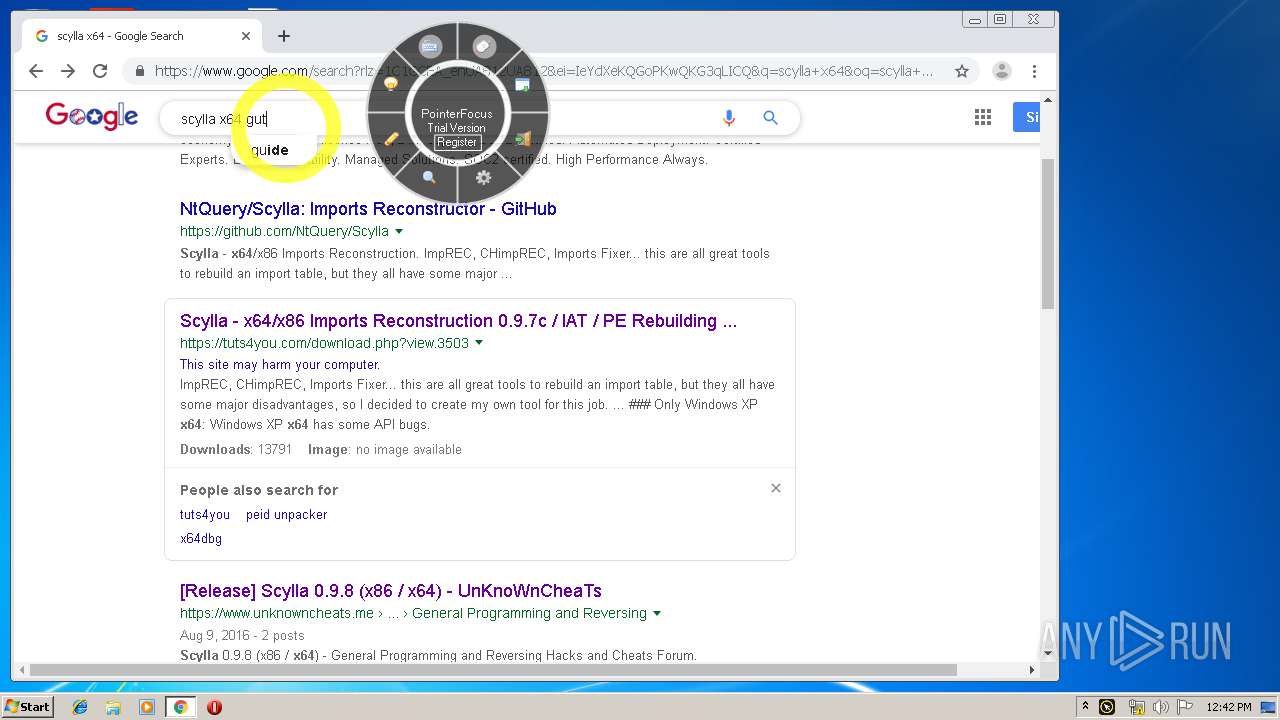1280x720 pixels.
Task: Search for 'tuts4you' related query
Action: click(x=205, y=515)
